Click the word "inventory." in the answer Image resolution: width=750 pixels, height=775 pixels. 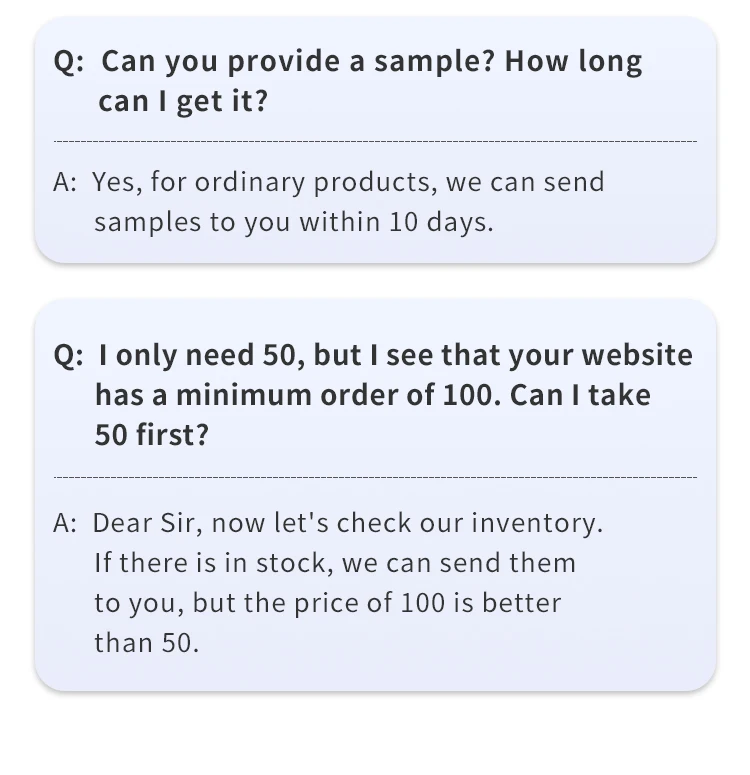coord(537,524)
